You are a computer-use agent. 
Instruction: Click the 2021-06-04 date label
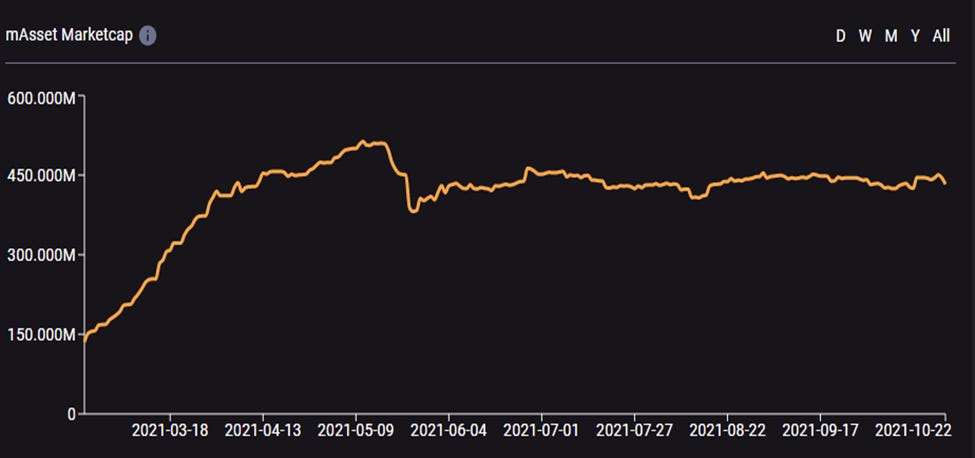click(448, 430)
